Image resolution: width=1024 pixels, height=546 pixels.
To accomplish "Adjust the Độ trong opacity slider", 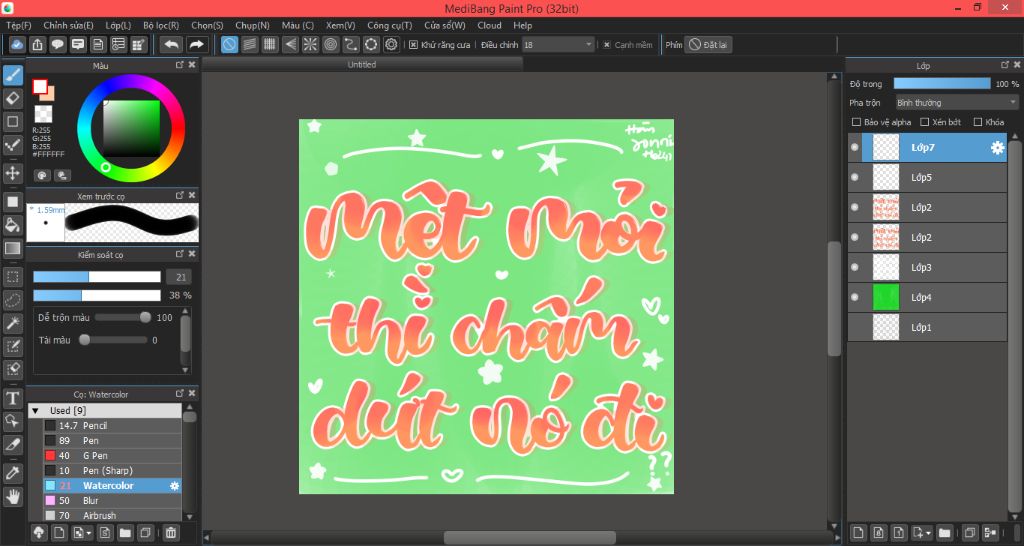I will click(942, 84).
